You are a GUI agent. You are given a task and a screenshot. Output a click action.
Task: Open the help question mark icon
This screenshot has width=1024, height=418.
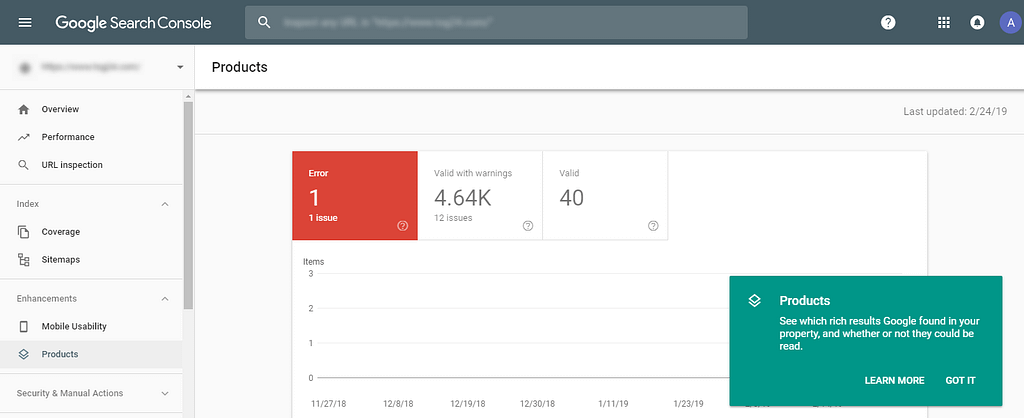point(888,23)
